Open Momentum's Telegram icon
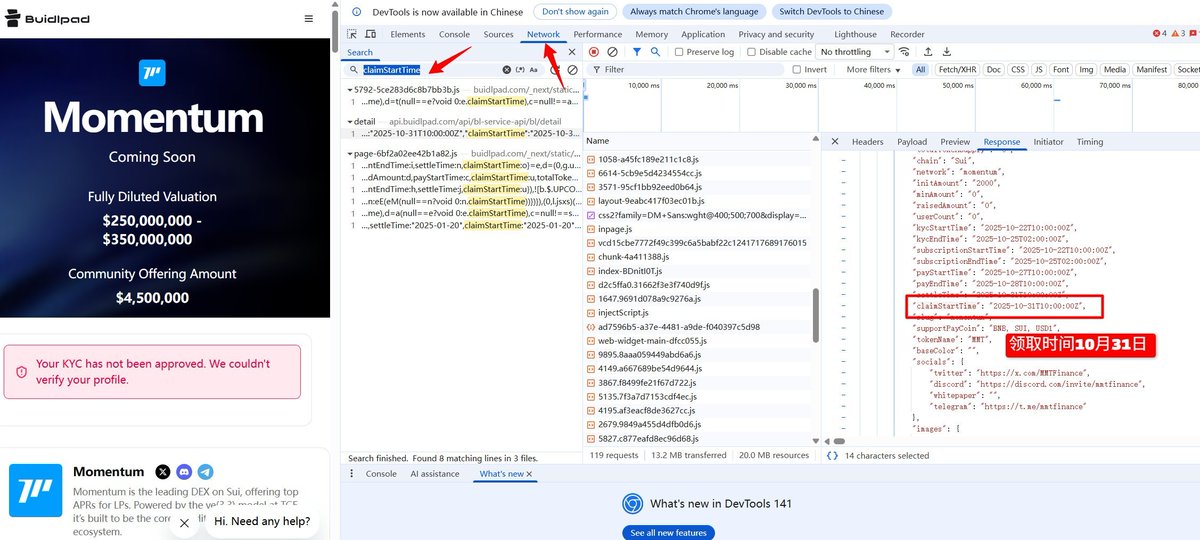Screen dimensions: 1200x540 click(x=205, y=471)
